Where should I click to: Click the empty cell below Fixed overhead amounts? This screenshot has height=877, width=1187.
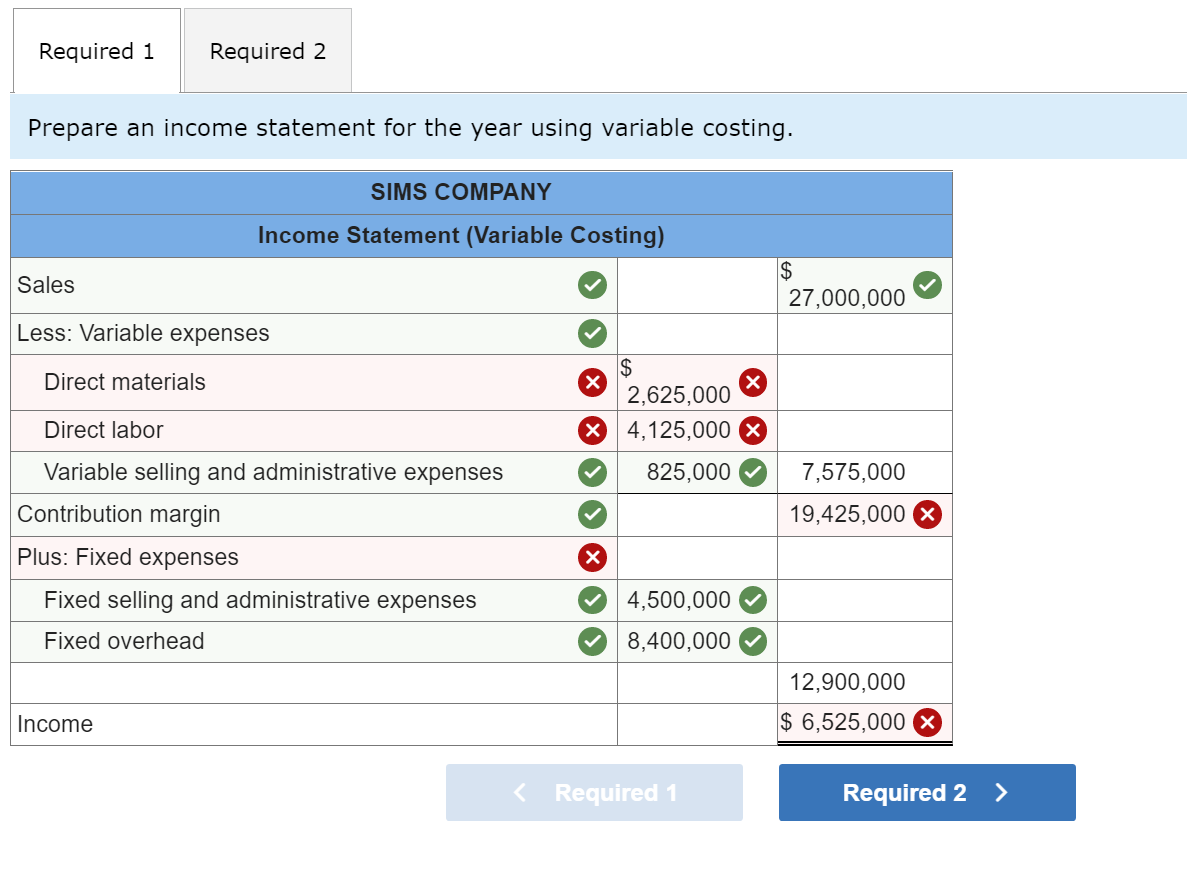pyautogui.click(x=863, y=682)
